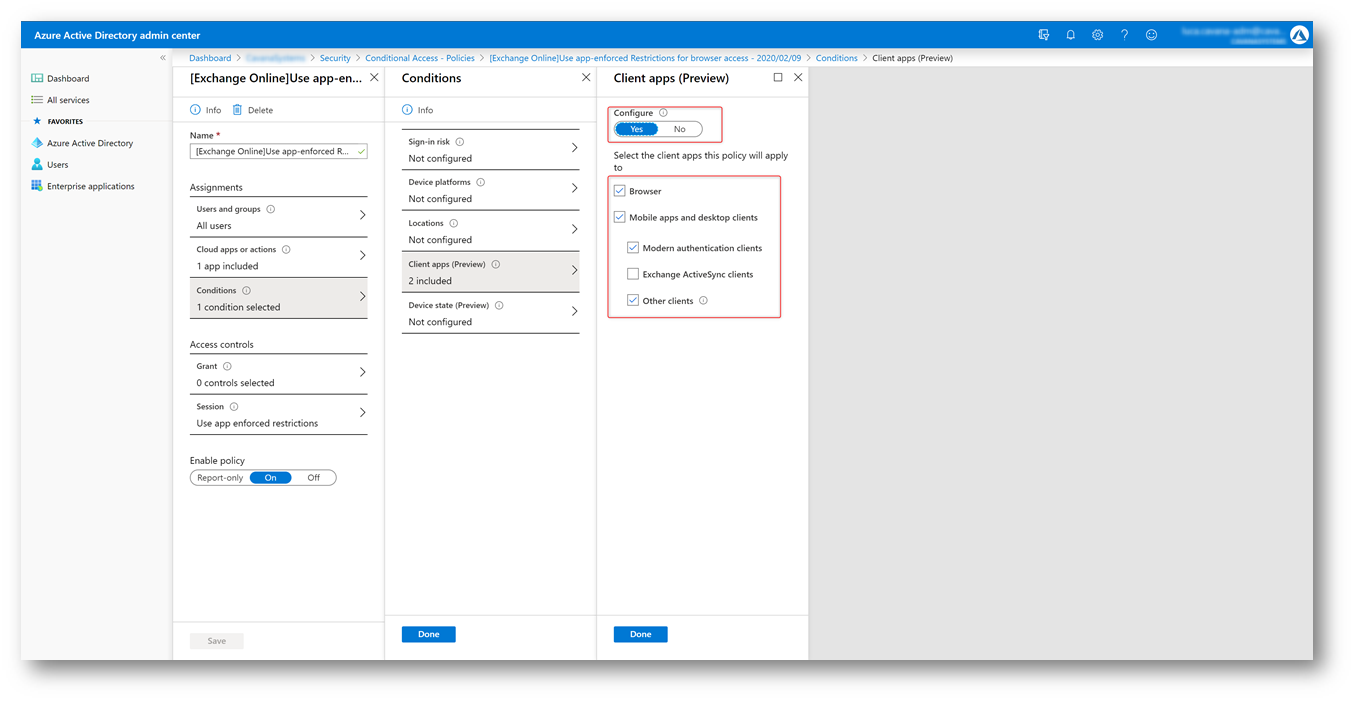Viewport: 1355px width, 702px height.
Task: Expand the Conditions assignment chevron
Action: pos(362,297)
